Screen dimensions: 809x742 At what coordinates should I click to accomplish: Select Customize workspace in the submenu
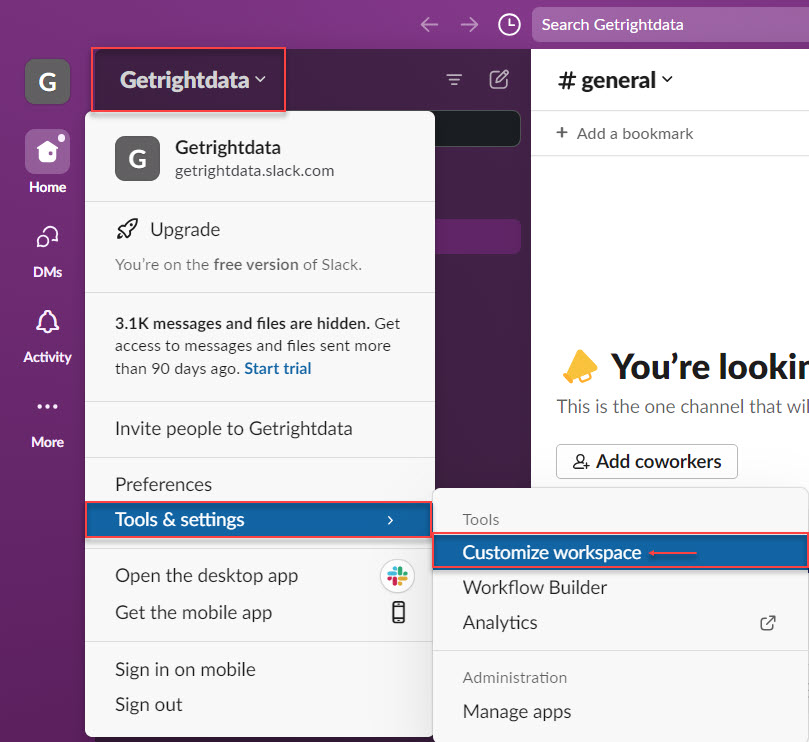620,553
